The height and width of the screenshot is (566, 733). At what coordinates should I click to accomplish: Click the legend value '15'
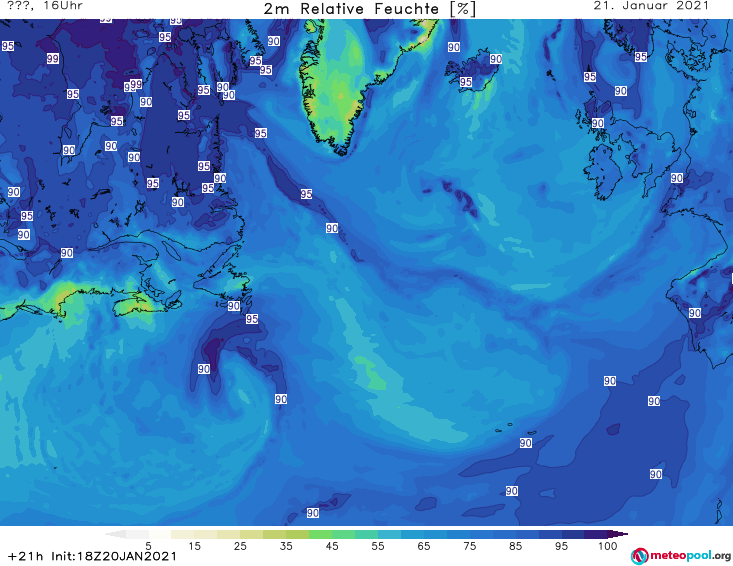click(194, 546)
